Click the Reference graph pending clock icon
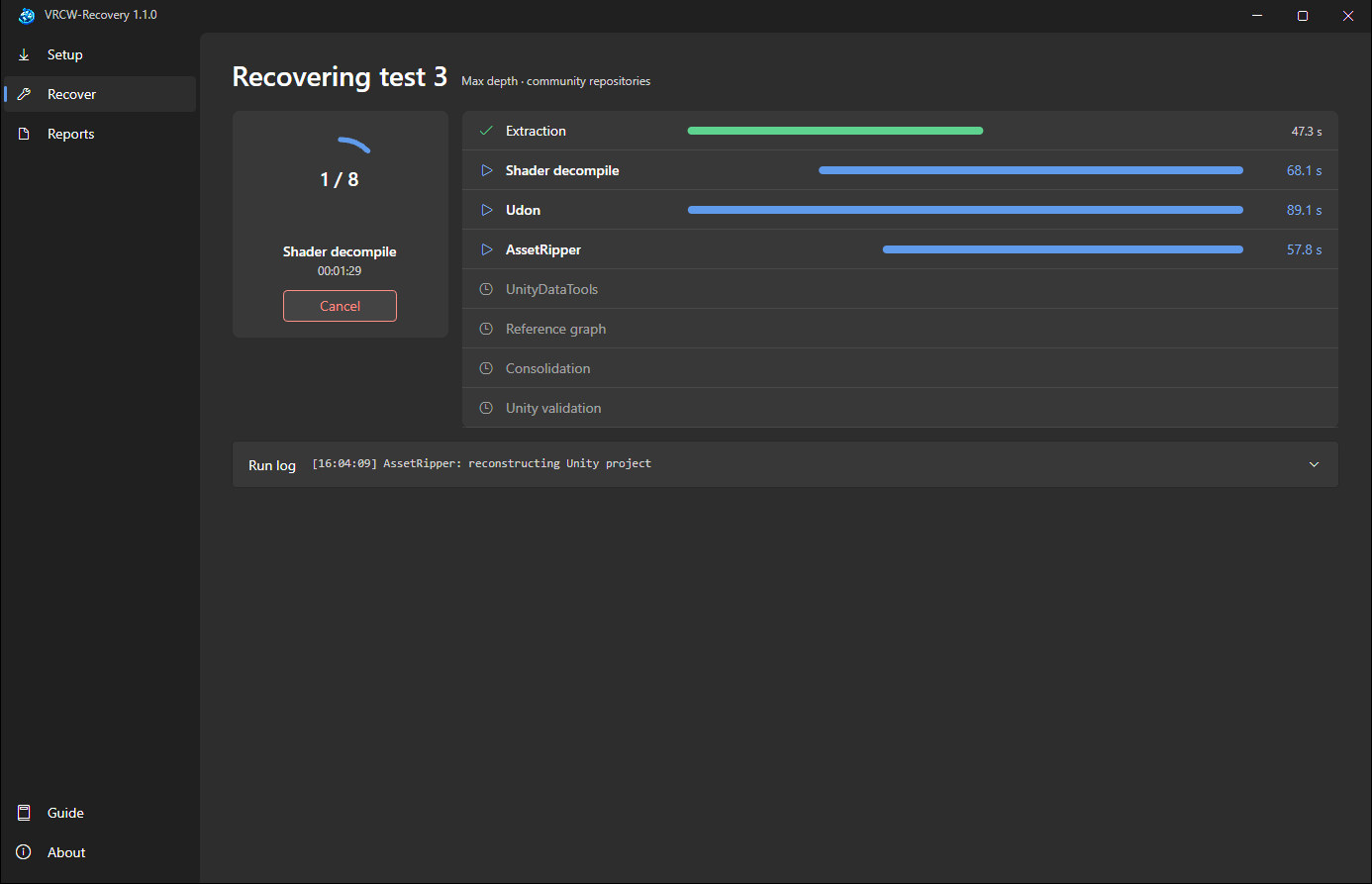Image resolution: width=1372 pixels, height=884 pixels. click(486, 329)
